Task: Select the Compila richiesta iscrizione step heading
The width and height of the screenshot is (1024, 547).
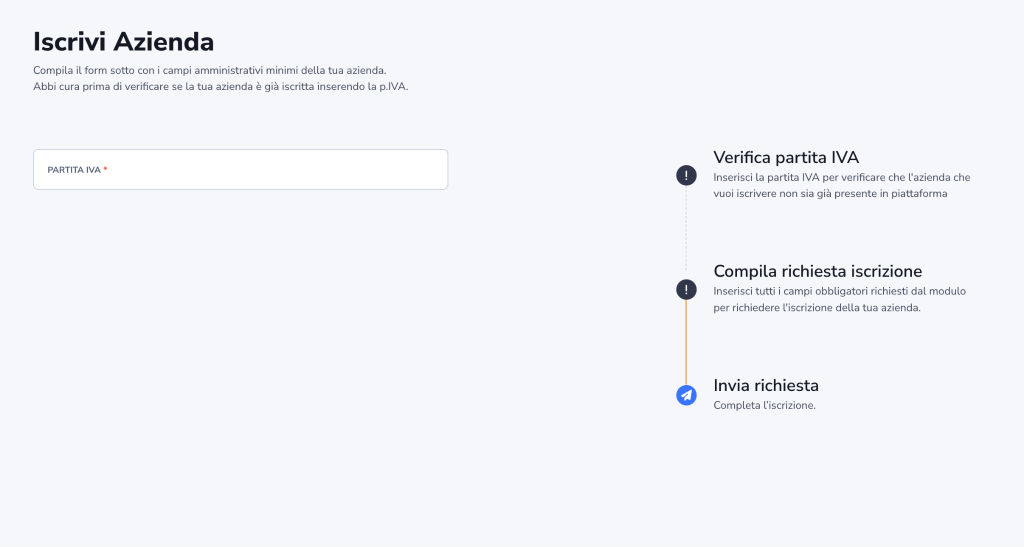Action: point(817,271)
